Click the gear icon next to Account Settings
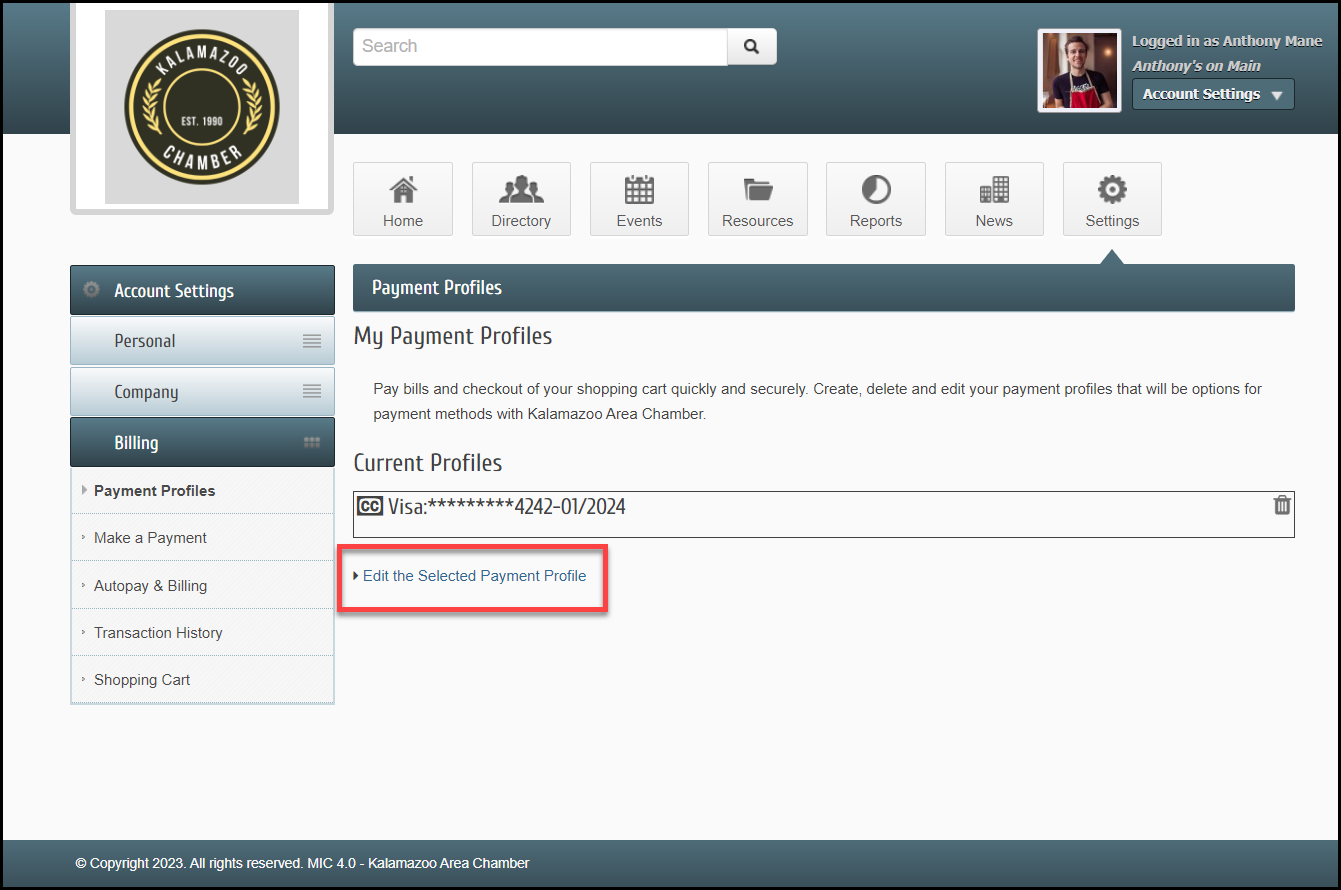The width and height of the screenshot is (1341, 890). [92, 290]
